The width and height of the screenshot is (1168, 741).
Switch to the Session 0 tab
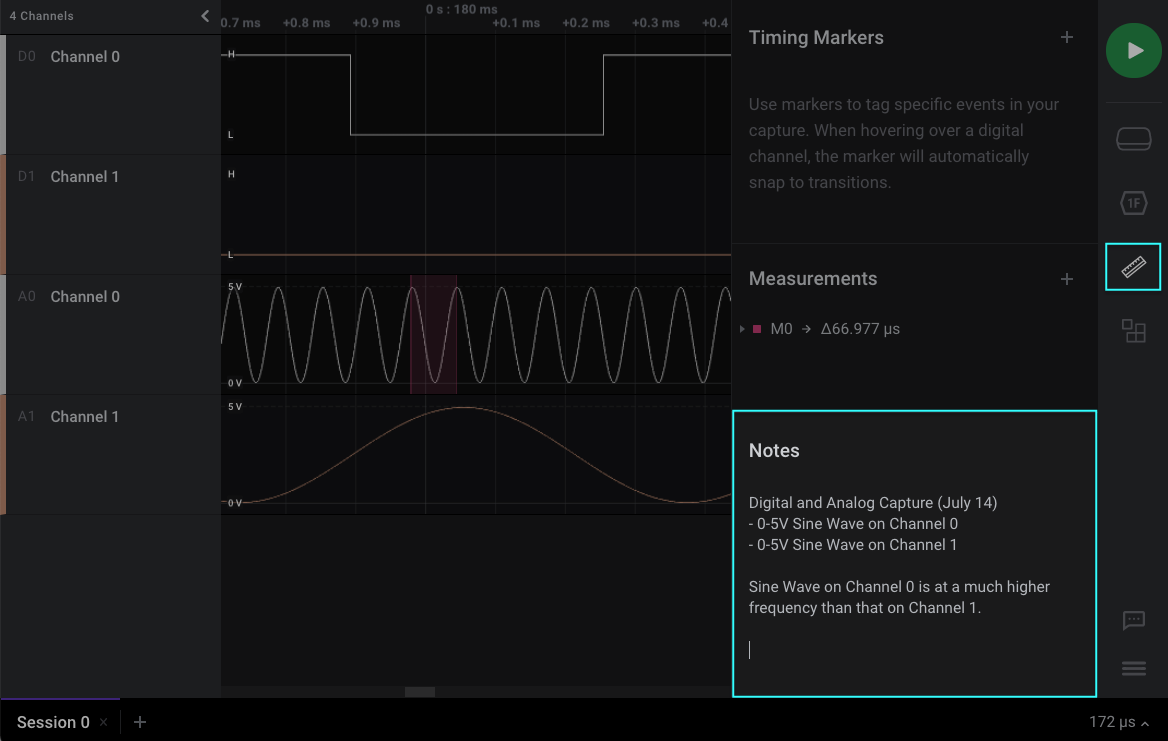point(53,722)
